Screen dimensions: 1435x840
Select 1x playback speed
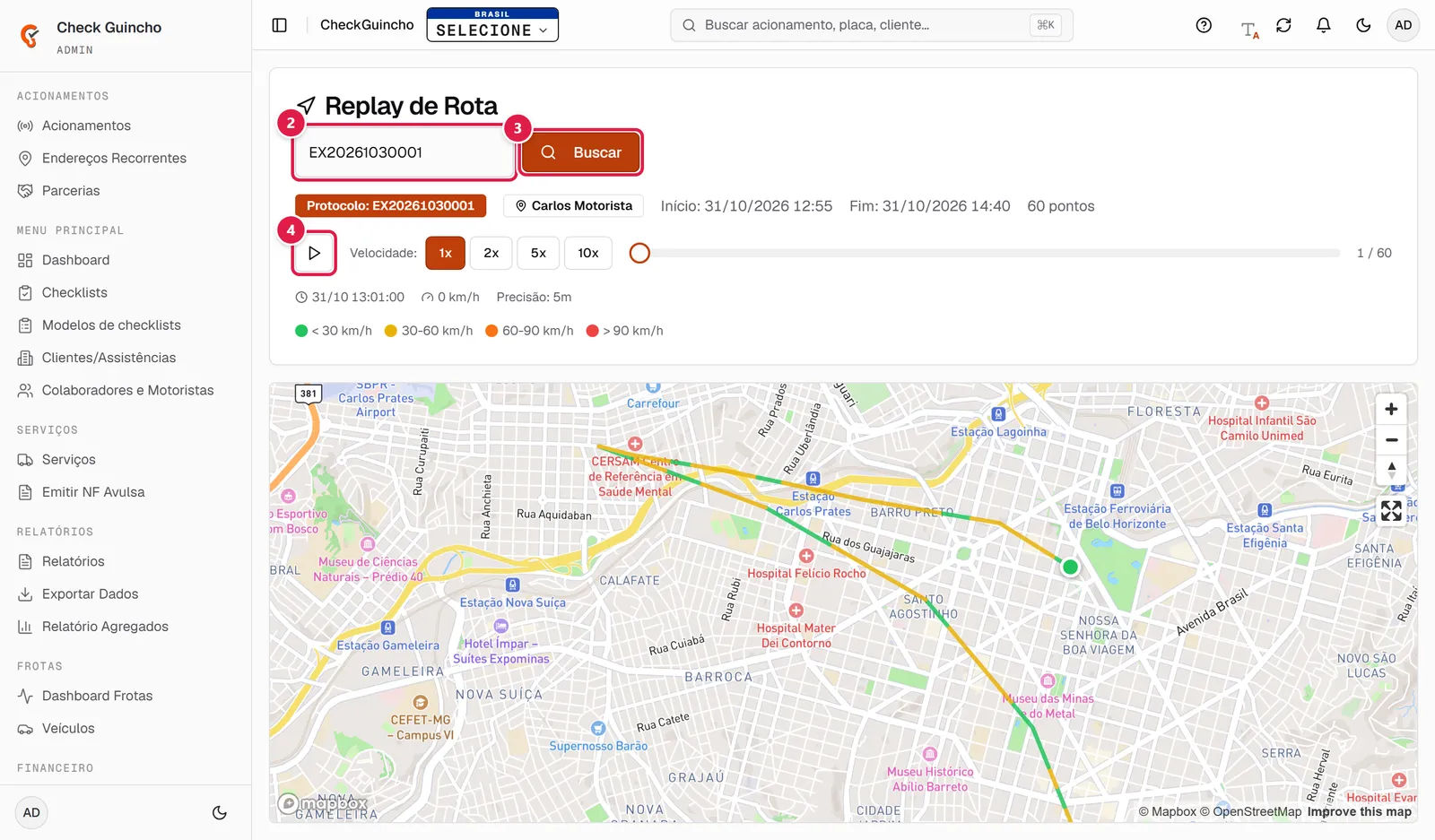point(445,253)
